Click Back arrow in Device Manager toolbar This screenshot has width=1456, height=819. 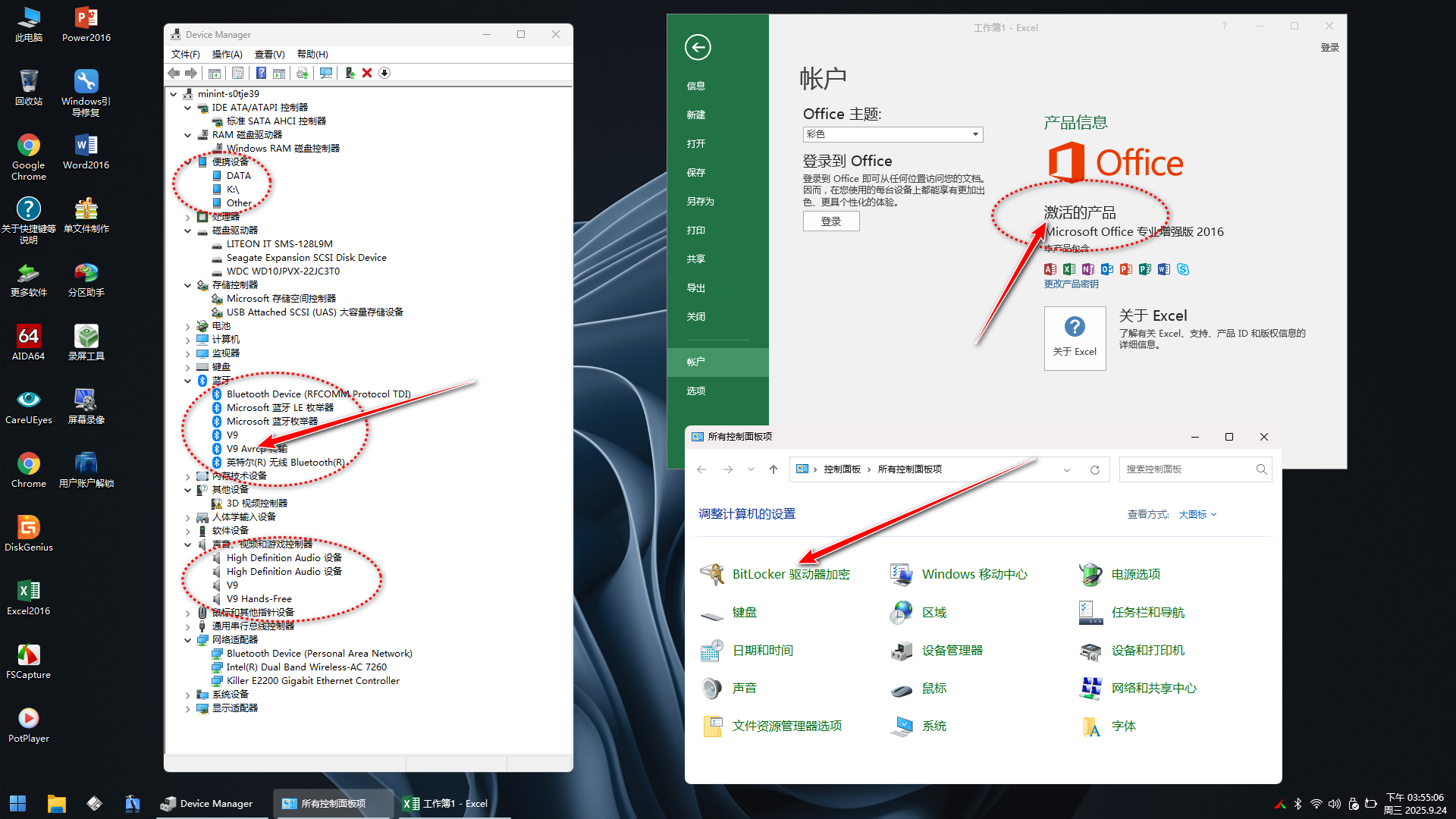point(174,73)
